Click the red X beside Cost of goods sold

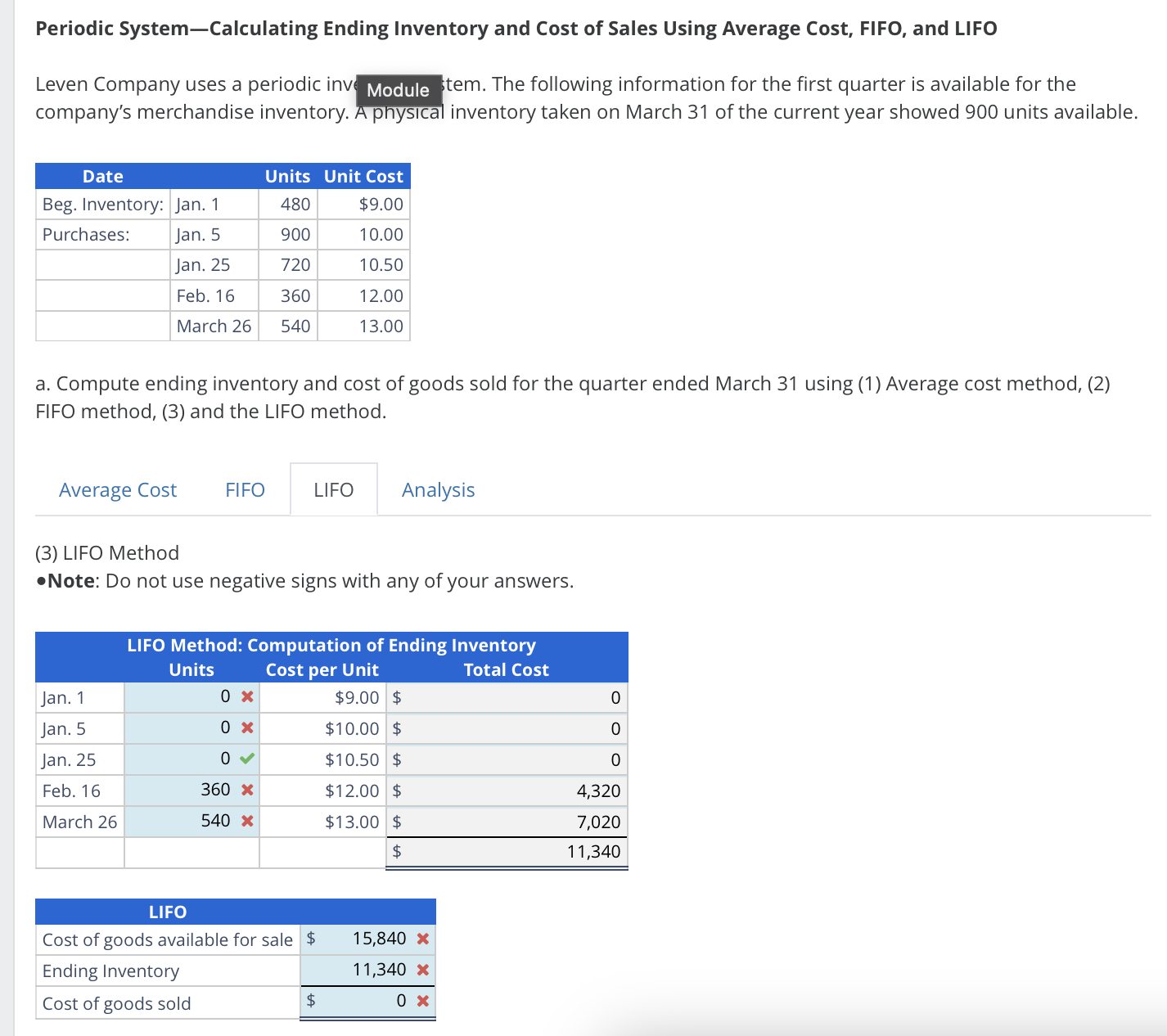pyautogui.click(x=422, y=1001)
